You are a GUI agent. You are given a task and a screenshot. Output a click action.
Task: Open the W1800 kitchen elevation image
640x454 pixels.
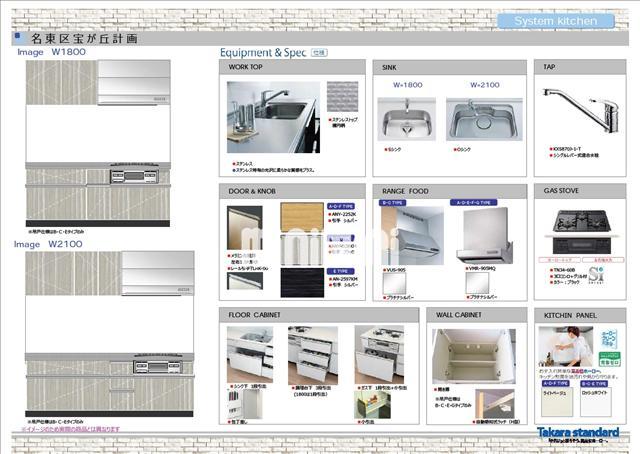click(98, 143)
